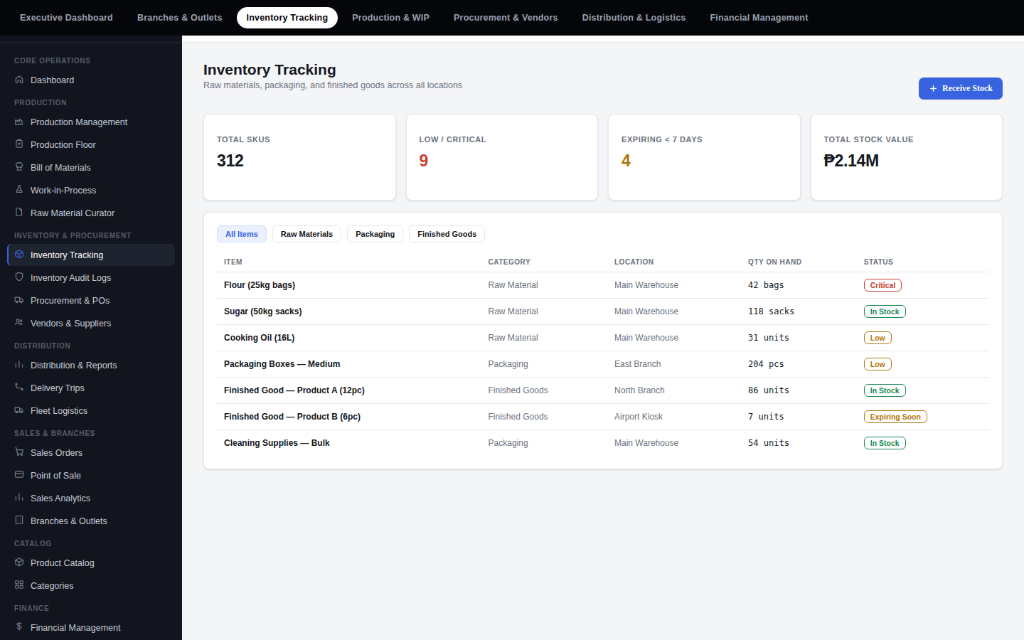Open Sales Orders page
1024x640 pixels.
click(91, 453)
